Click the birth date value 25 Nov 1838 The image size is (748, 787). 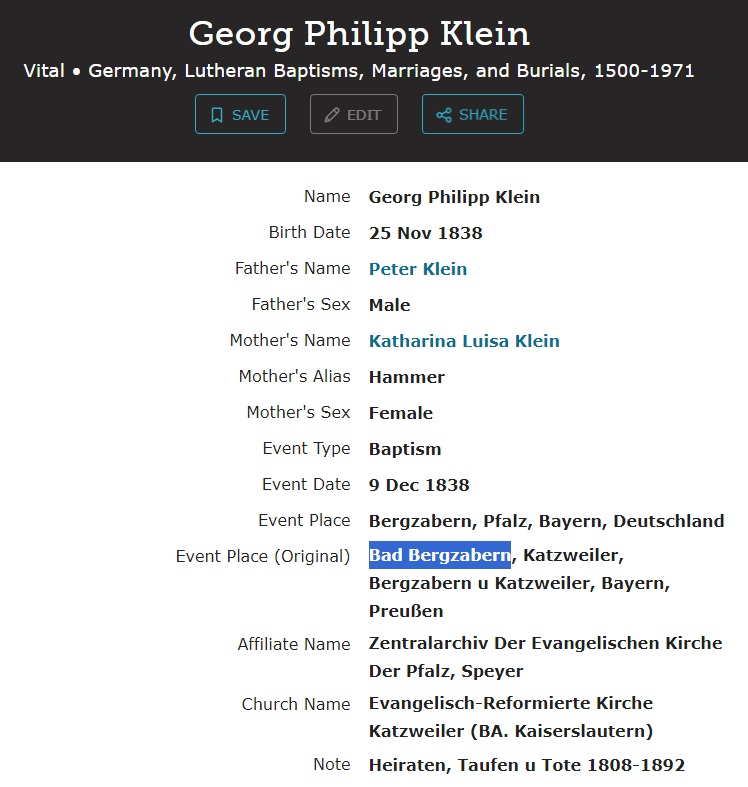[x=425, y=233]
